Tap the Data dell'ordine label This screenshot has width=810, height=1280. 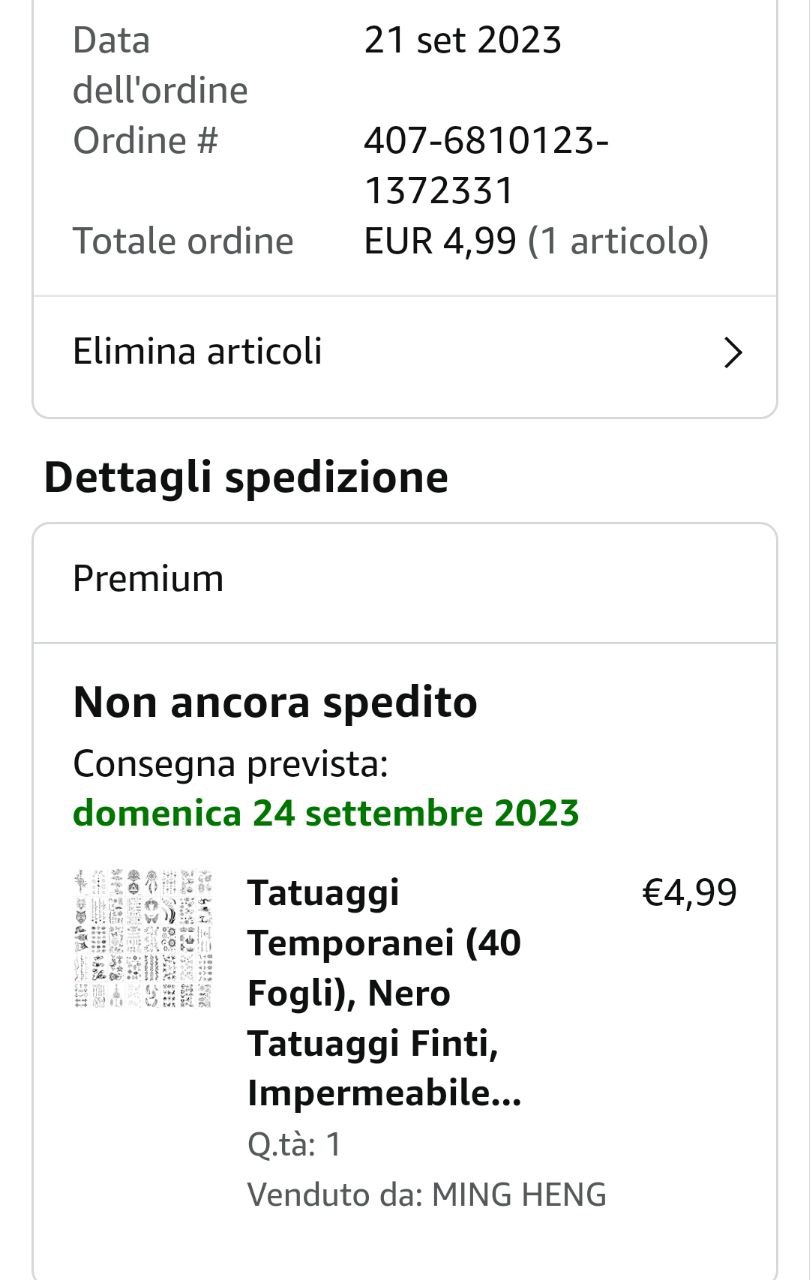coord(160,65)
